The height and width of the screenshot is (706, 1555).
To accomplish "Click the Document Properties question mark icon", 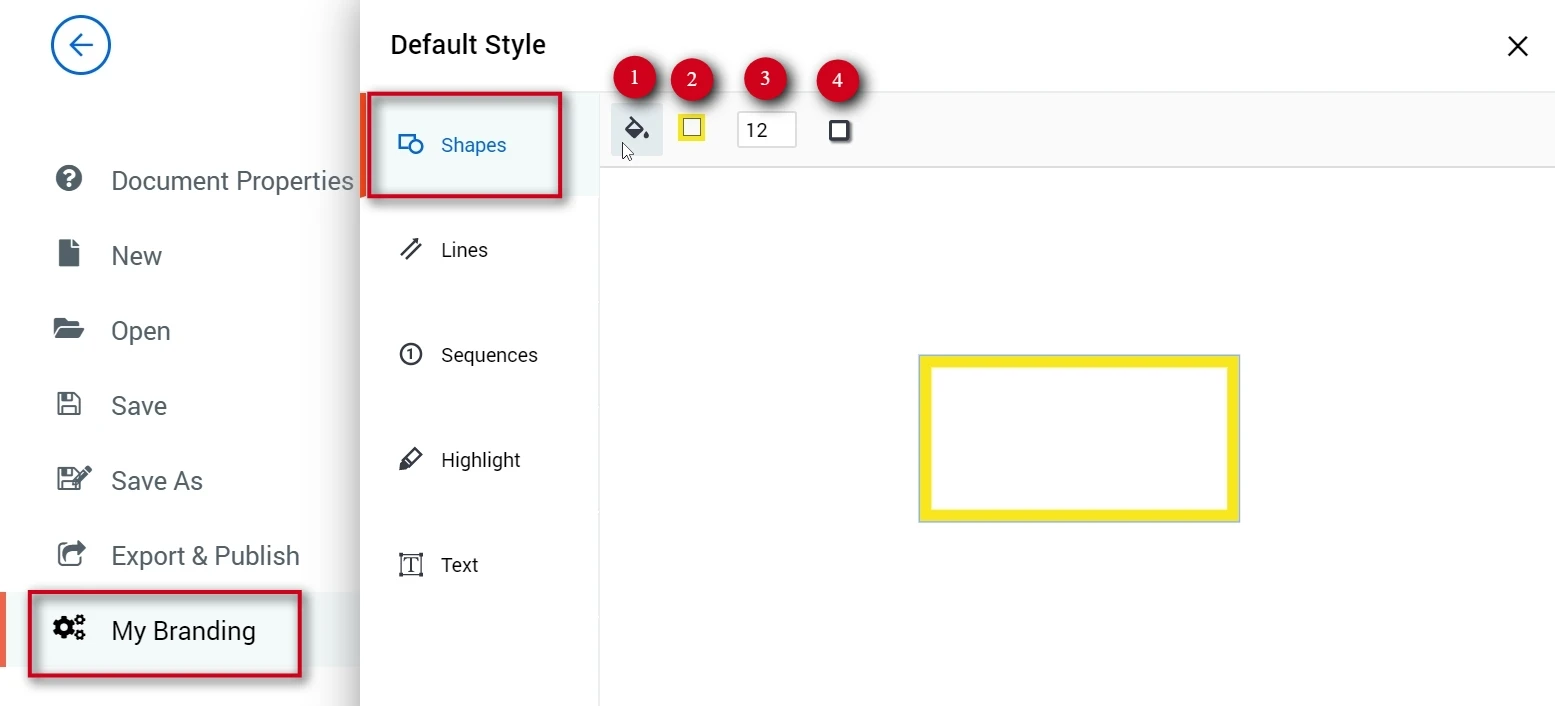I will 69,179.
